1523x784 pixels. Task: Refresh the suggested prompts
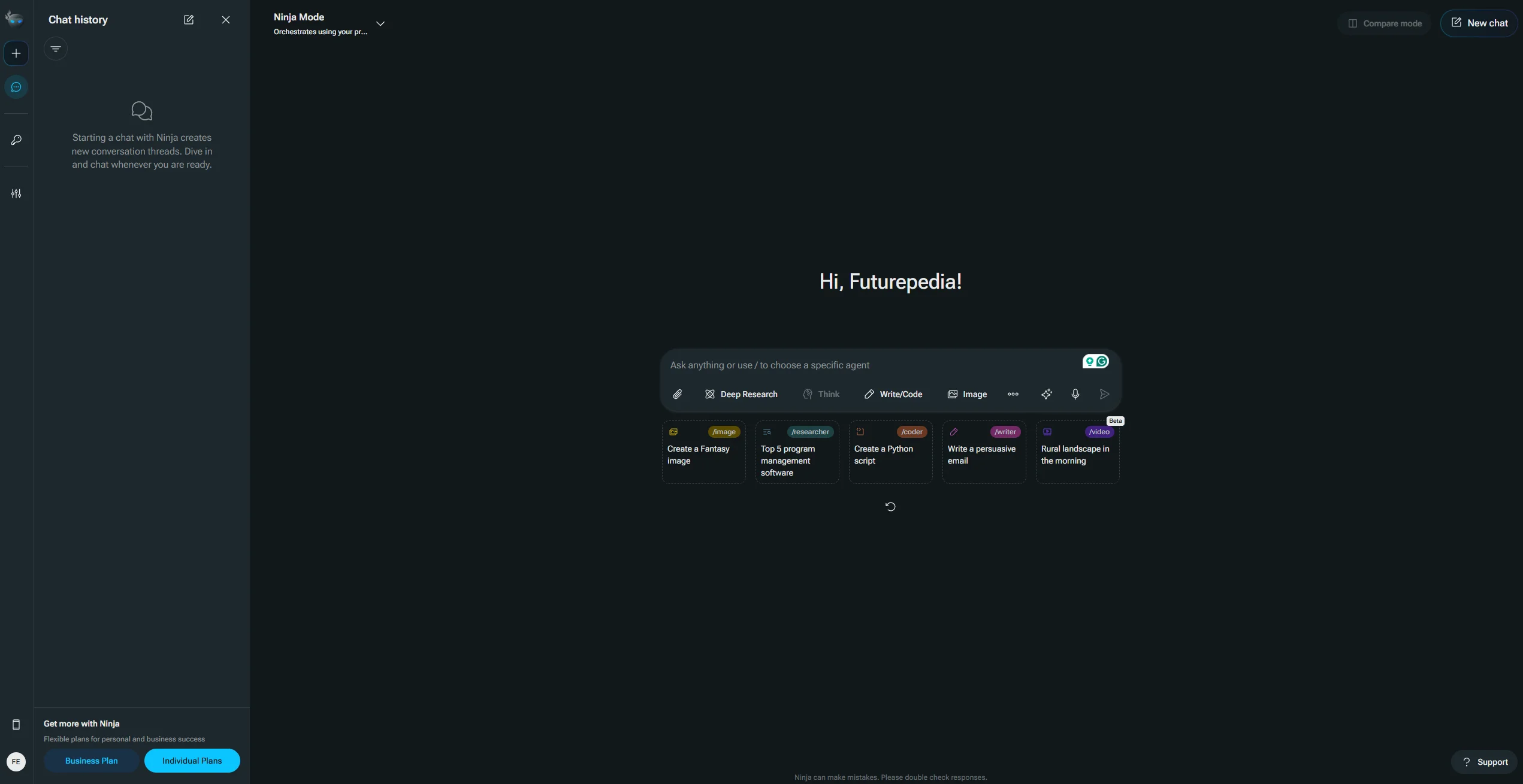(890, 507)
